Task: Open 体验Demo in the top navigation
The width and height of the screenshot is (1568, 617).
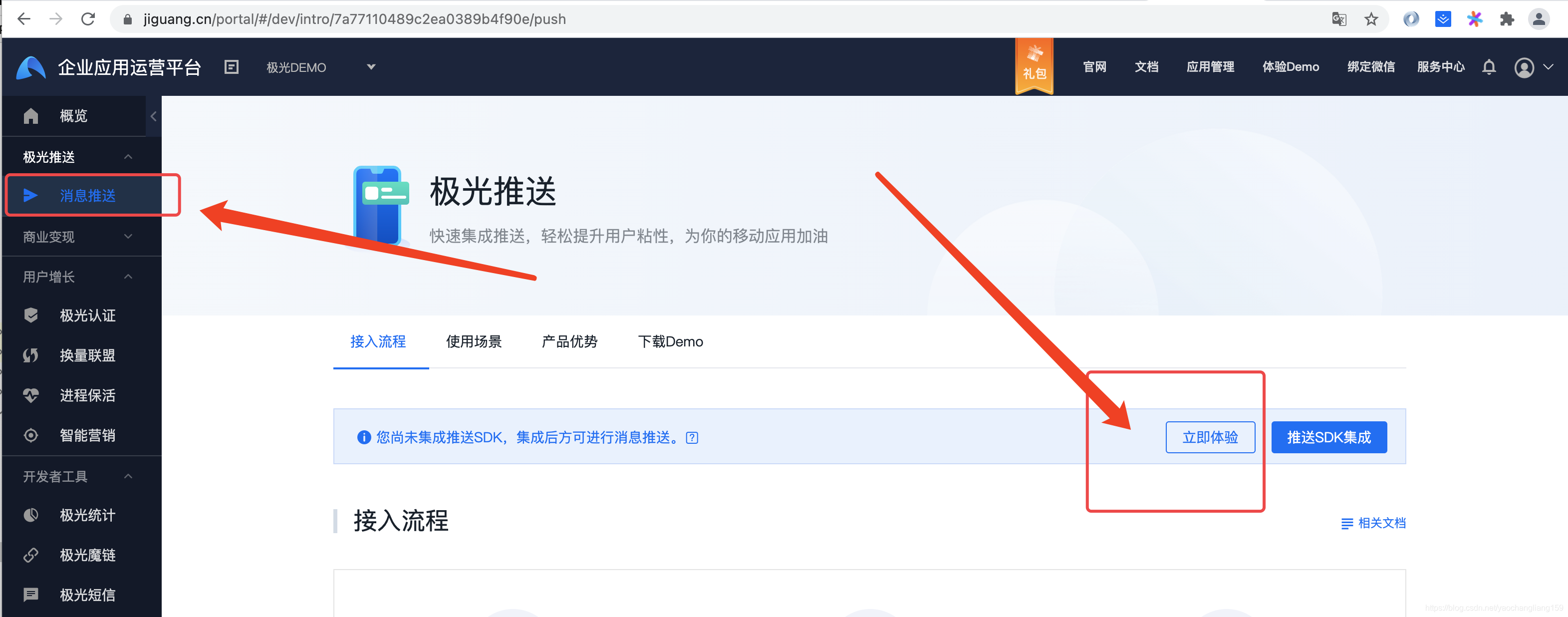Action: pyautogui.click(x=1291, y=67)
